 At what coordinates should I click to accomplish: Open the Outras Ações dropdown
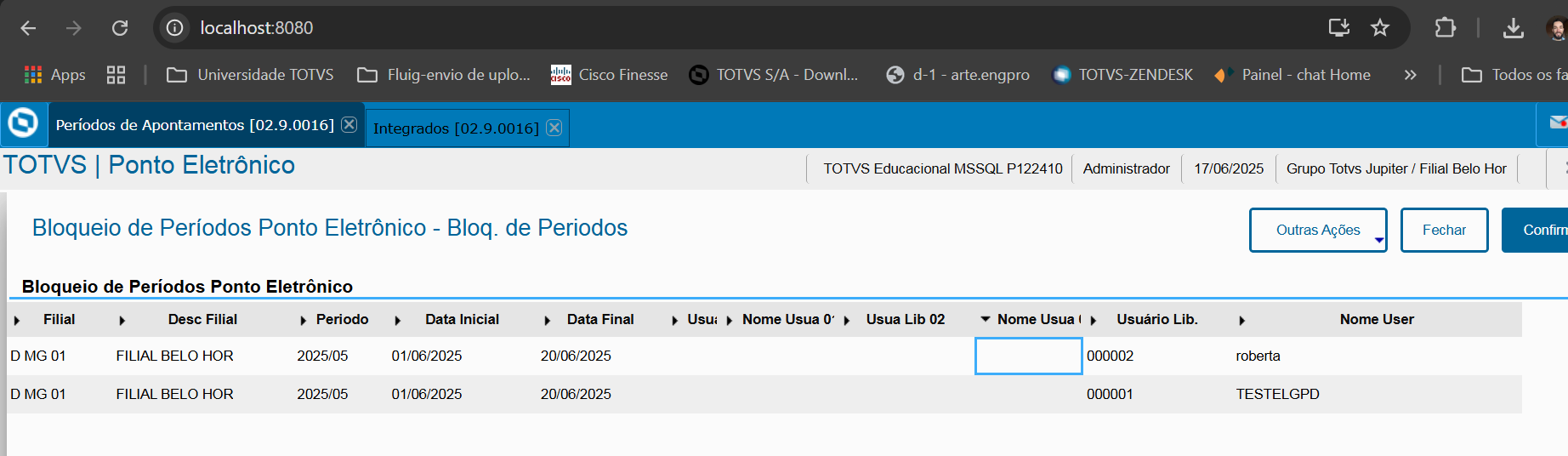(1318, 230)
